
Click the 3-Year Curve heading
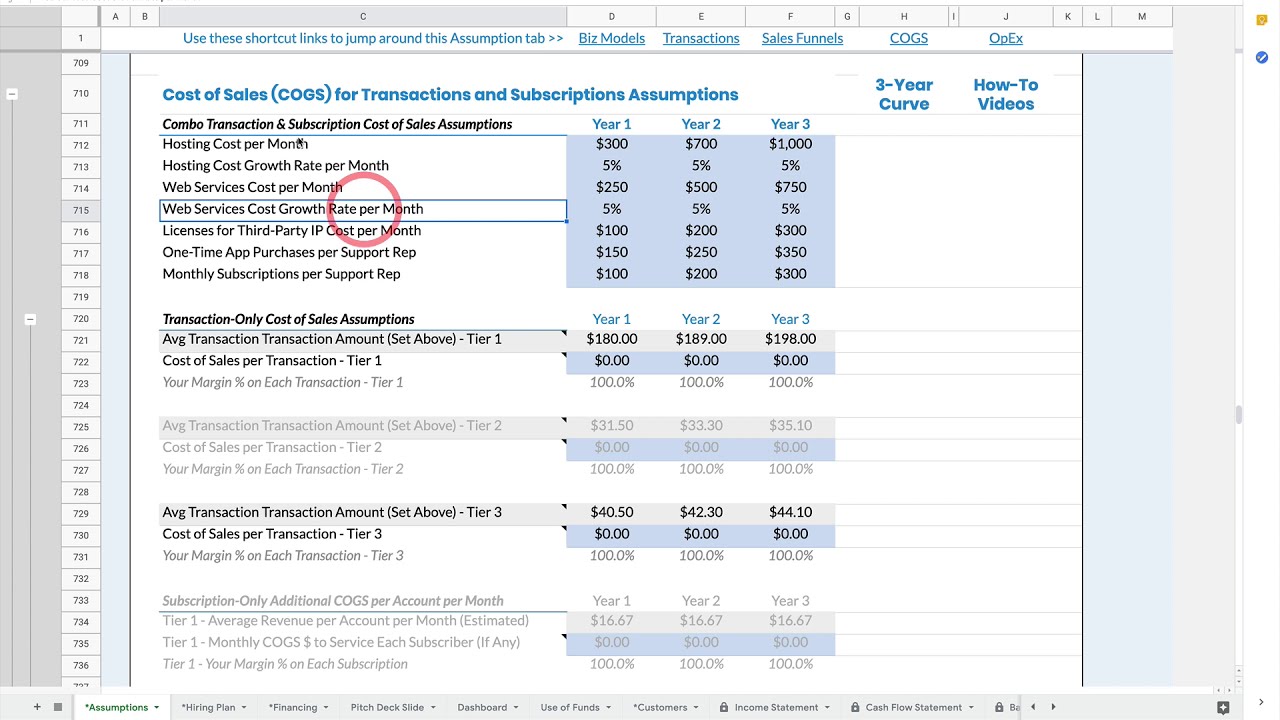coord(904,94)
